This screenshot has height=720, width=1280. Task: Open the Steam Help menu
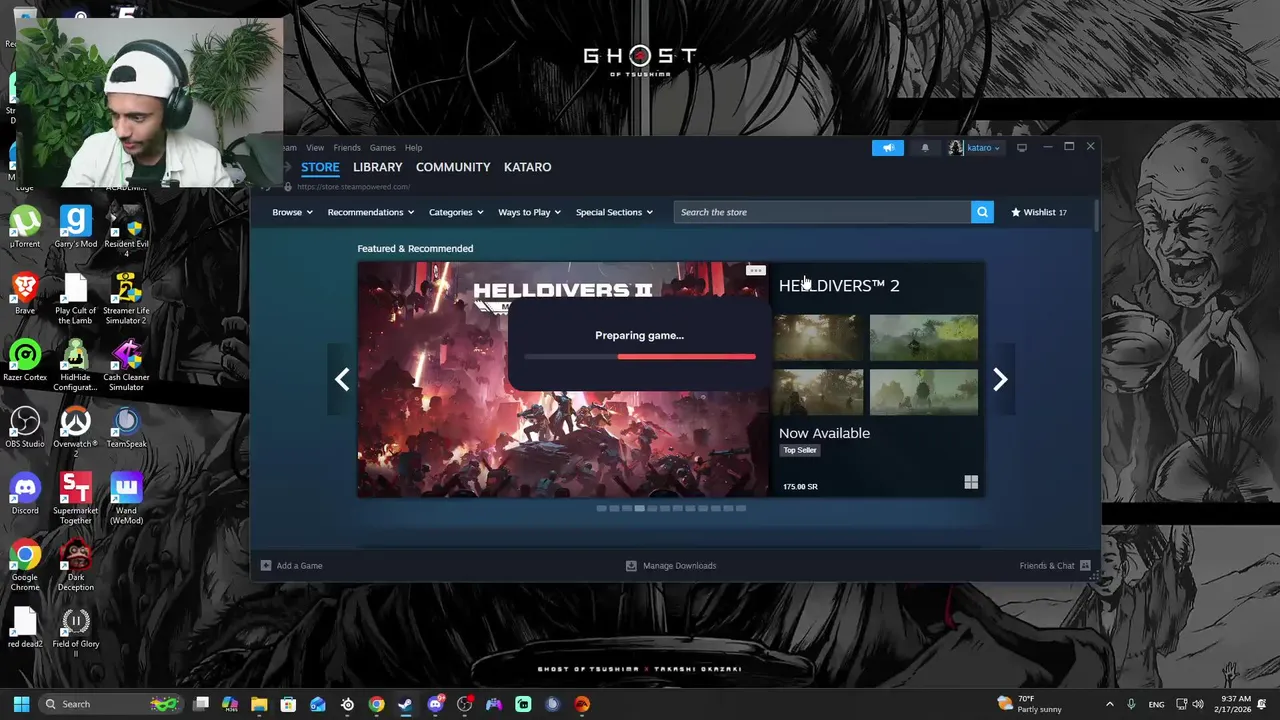(413, 148)
